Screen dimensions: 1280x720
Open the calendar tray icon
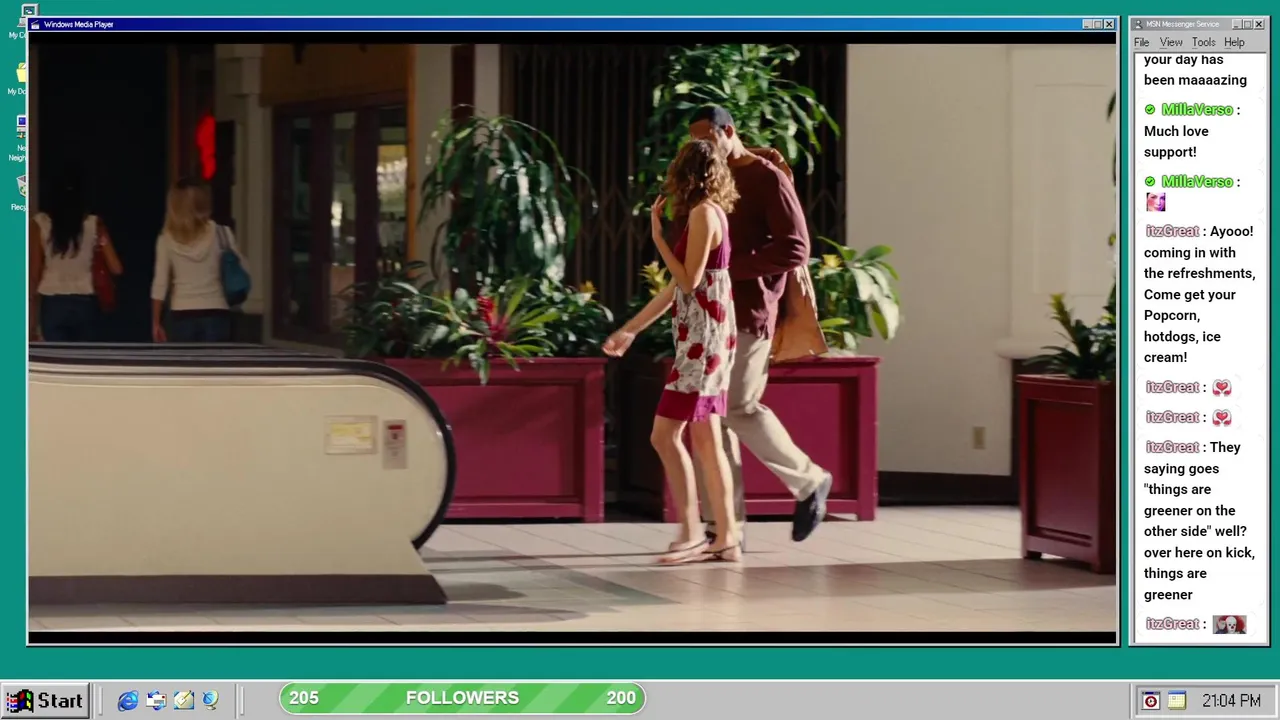(1176, 701)
